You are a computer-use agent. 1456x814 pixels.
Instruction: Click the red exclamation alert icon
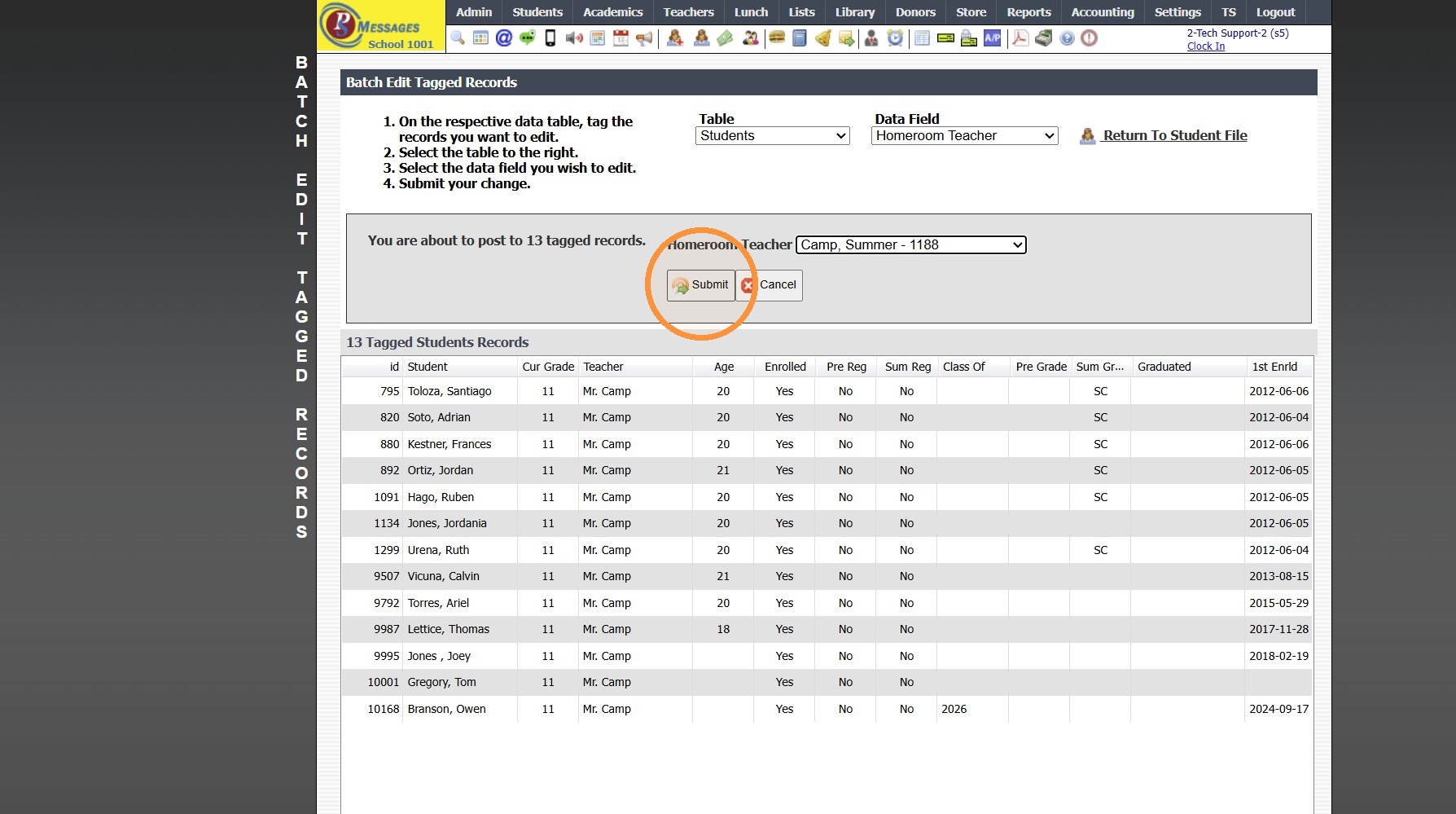coord(1090,38)
